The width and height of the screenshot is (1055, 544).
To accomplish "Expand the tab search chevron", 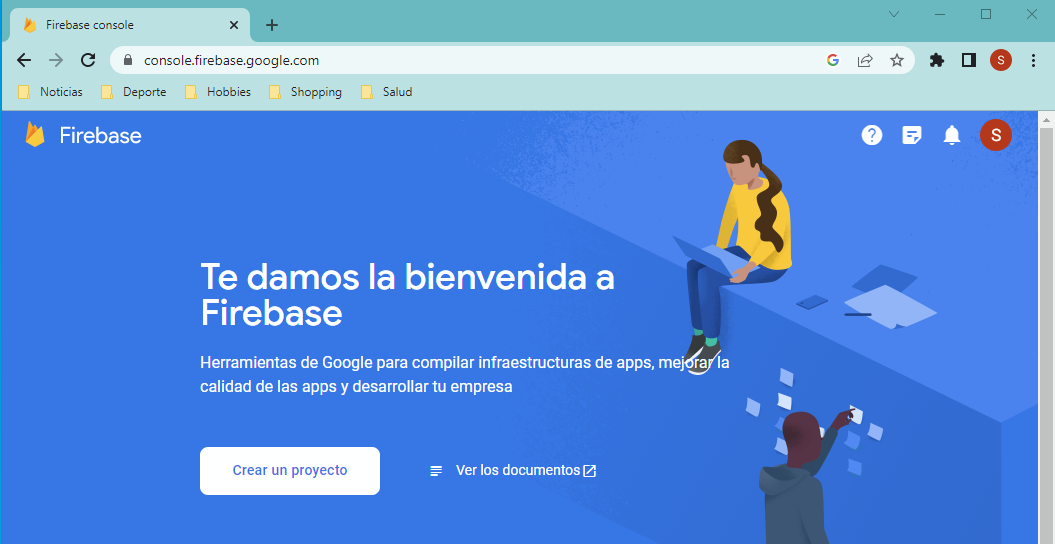I will pos(894,14).
